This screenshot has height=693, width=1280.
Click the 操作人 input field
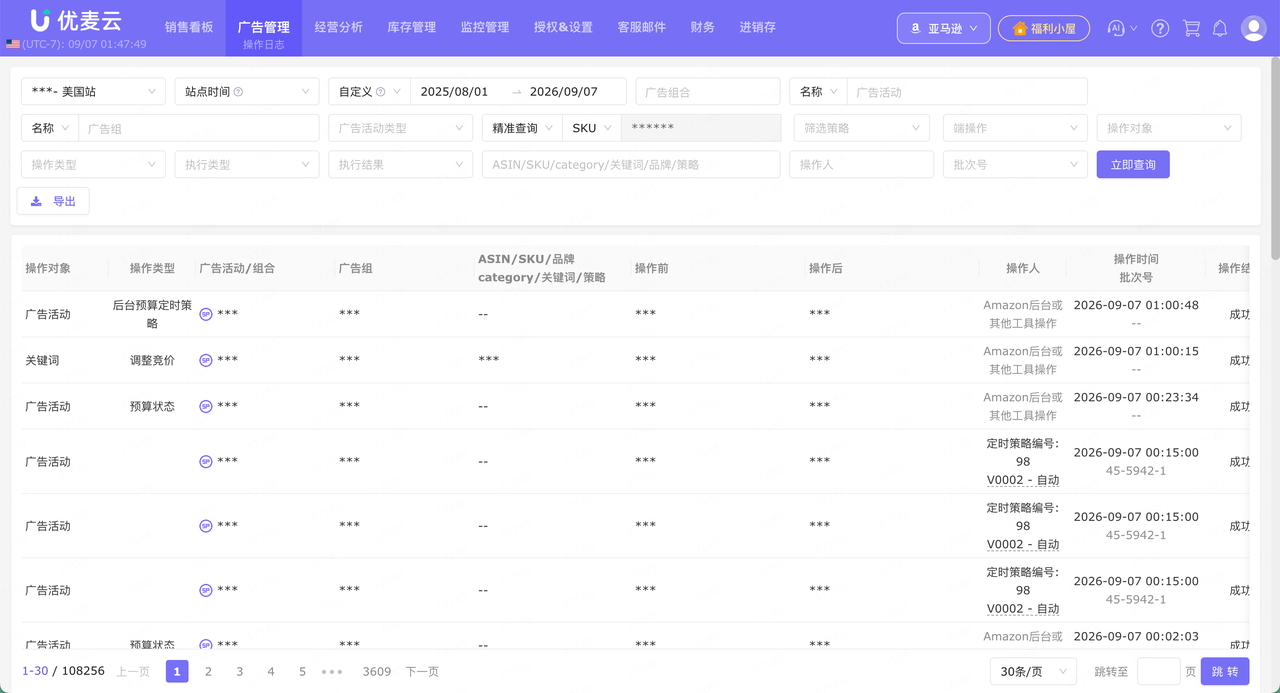pos(861,165)
